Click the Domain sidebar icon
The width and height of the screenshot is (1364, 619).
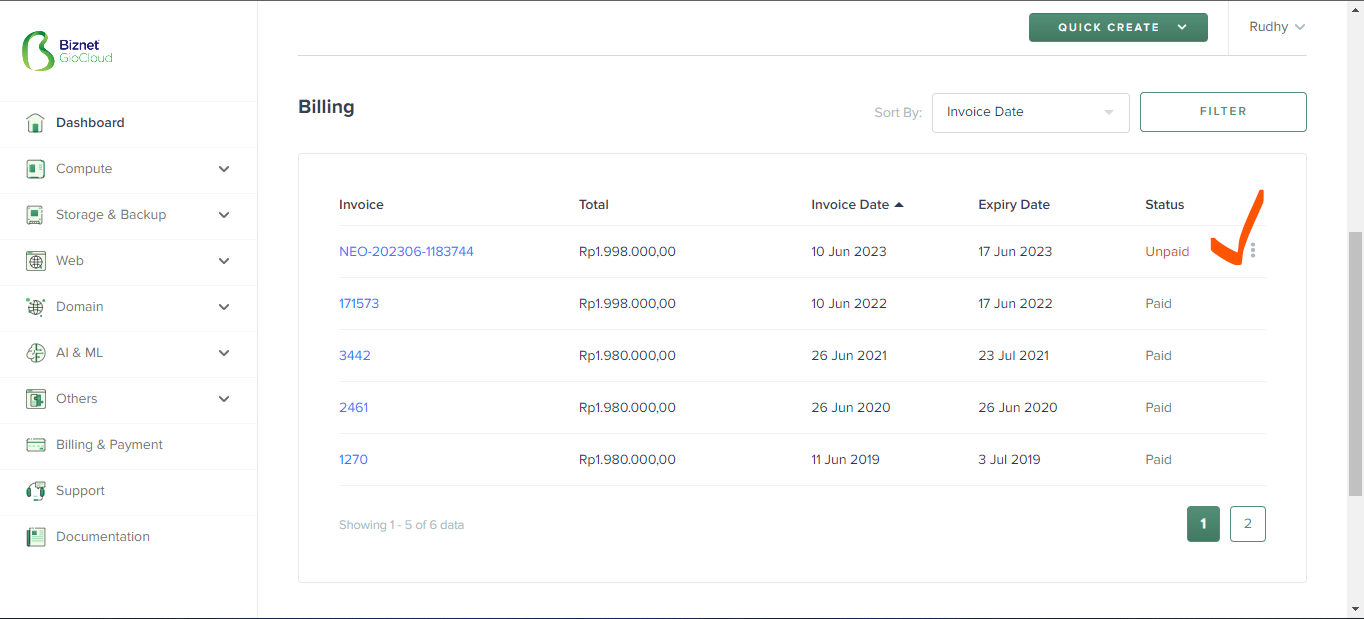35,307
